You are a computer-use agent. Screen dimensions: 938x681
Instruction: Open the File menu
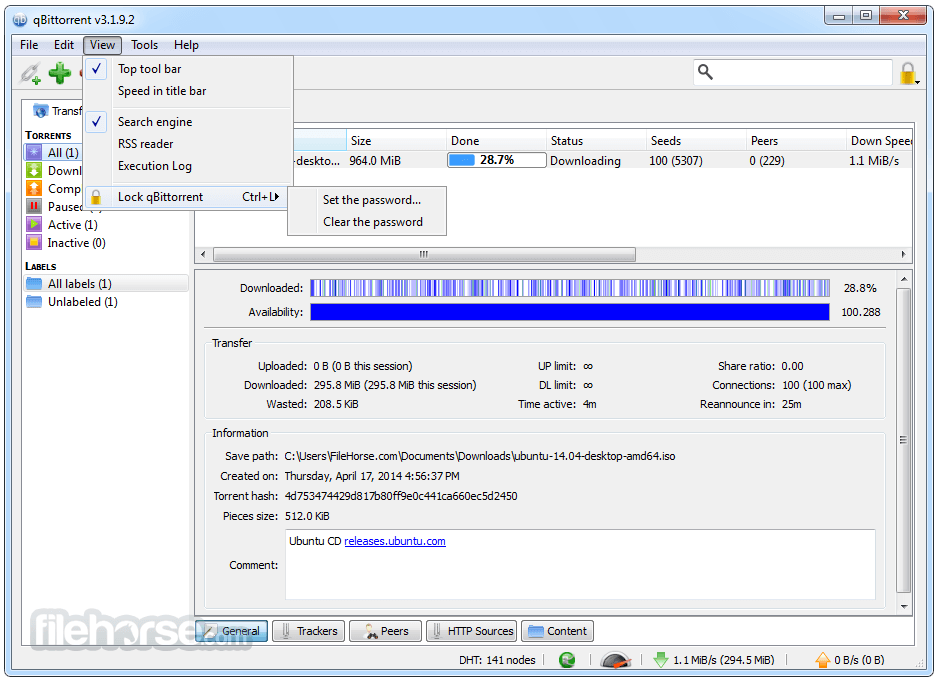[29, 45]
